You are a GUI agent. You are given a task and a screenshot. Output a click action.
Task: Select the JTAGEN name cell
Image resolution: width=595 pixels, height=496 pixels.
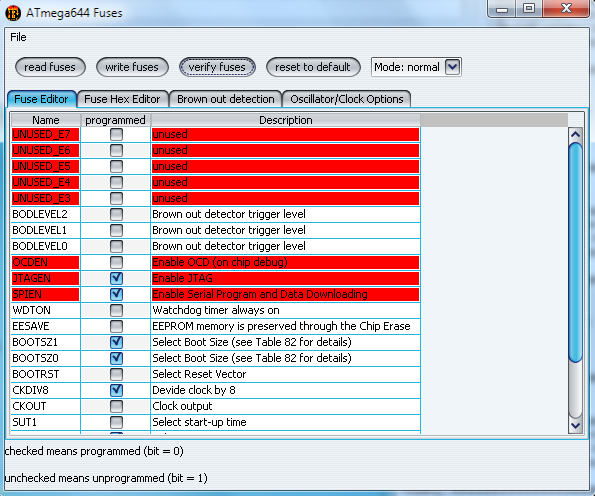(46, 278)
